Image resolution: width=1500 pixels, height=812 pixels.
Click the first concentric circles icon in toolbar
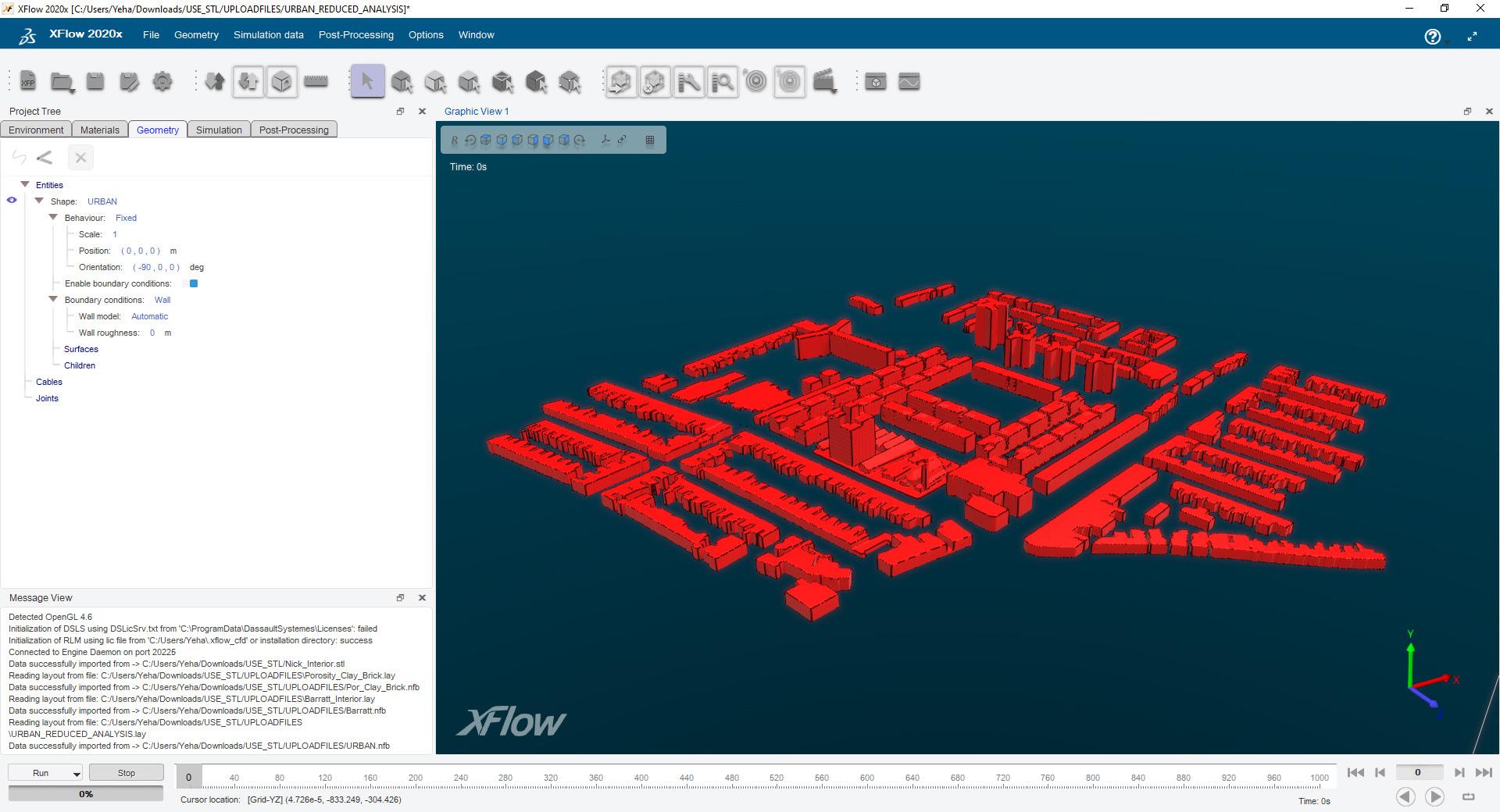(755, 81)
